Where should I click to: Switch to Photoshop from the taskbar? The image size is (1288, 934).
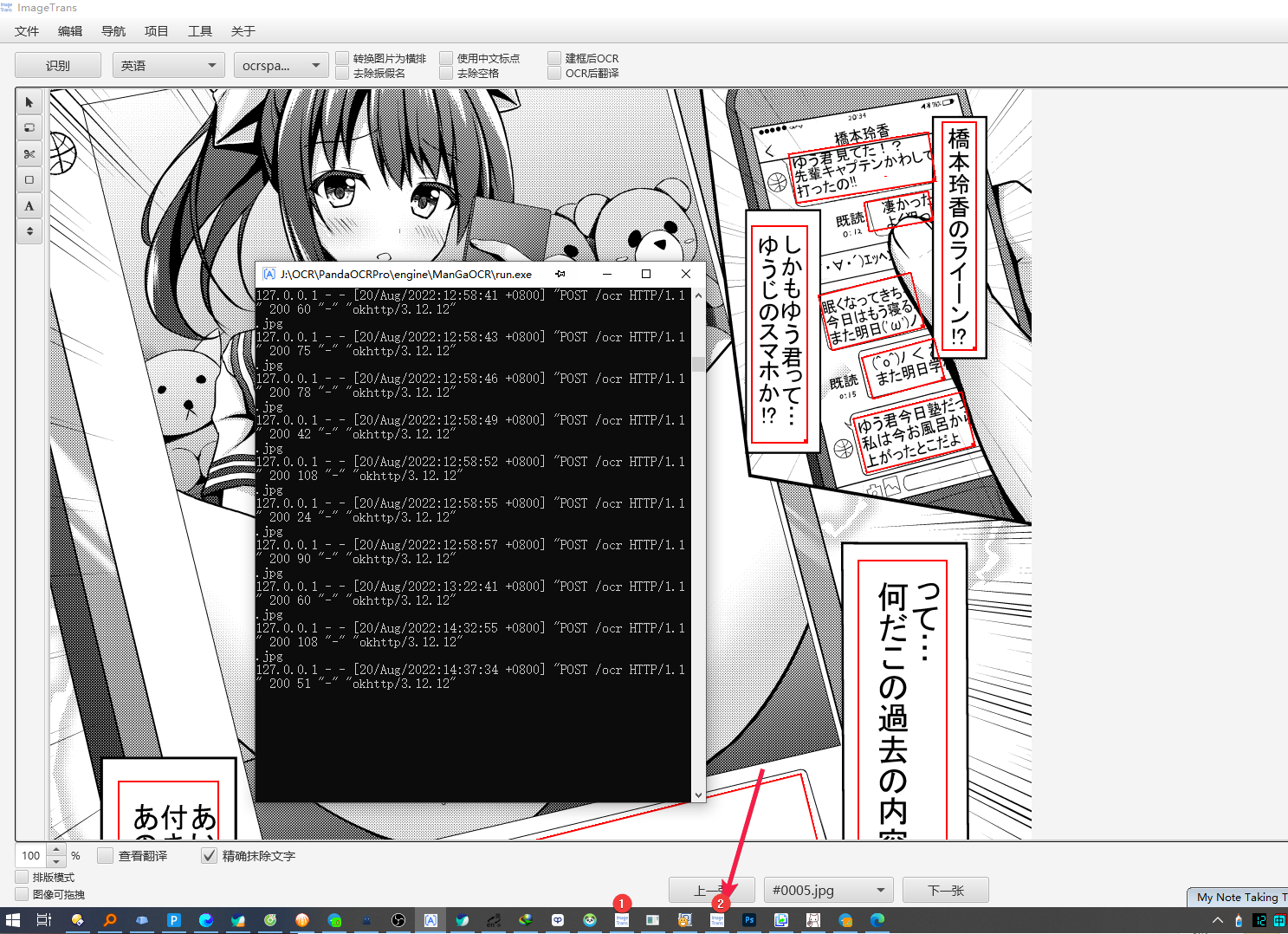[749, 920]
